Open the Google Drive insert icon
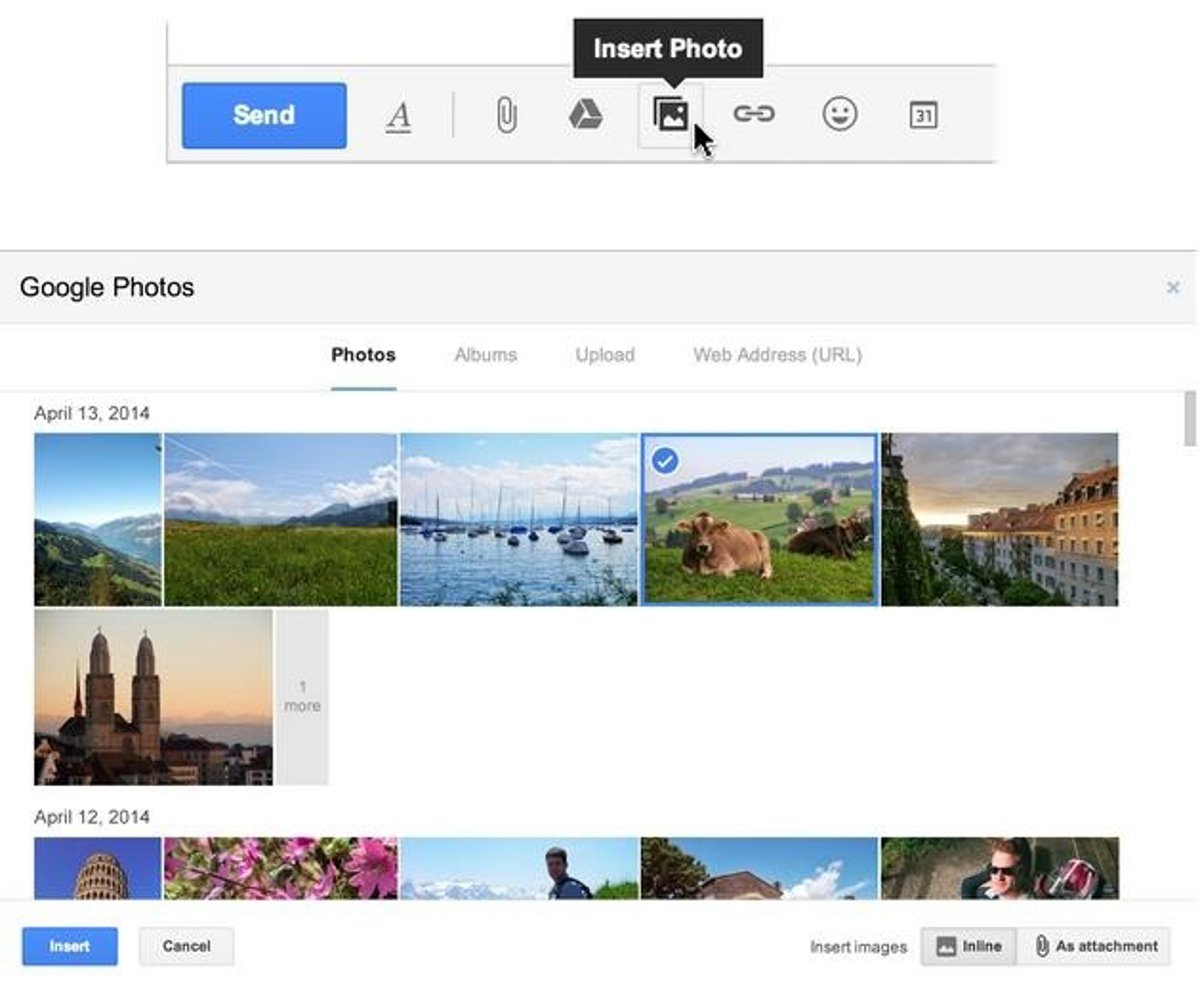The image size is (1200, 986). coord(585,116)
